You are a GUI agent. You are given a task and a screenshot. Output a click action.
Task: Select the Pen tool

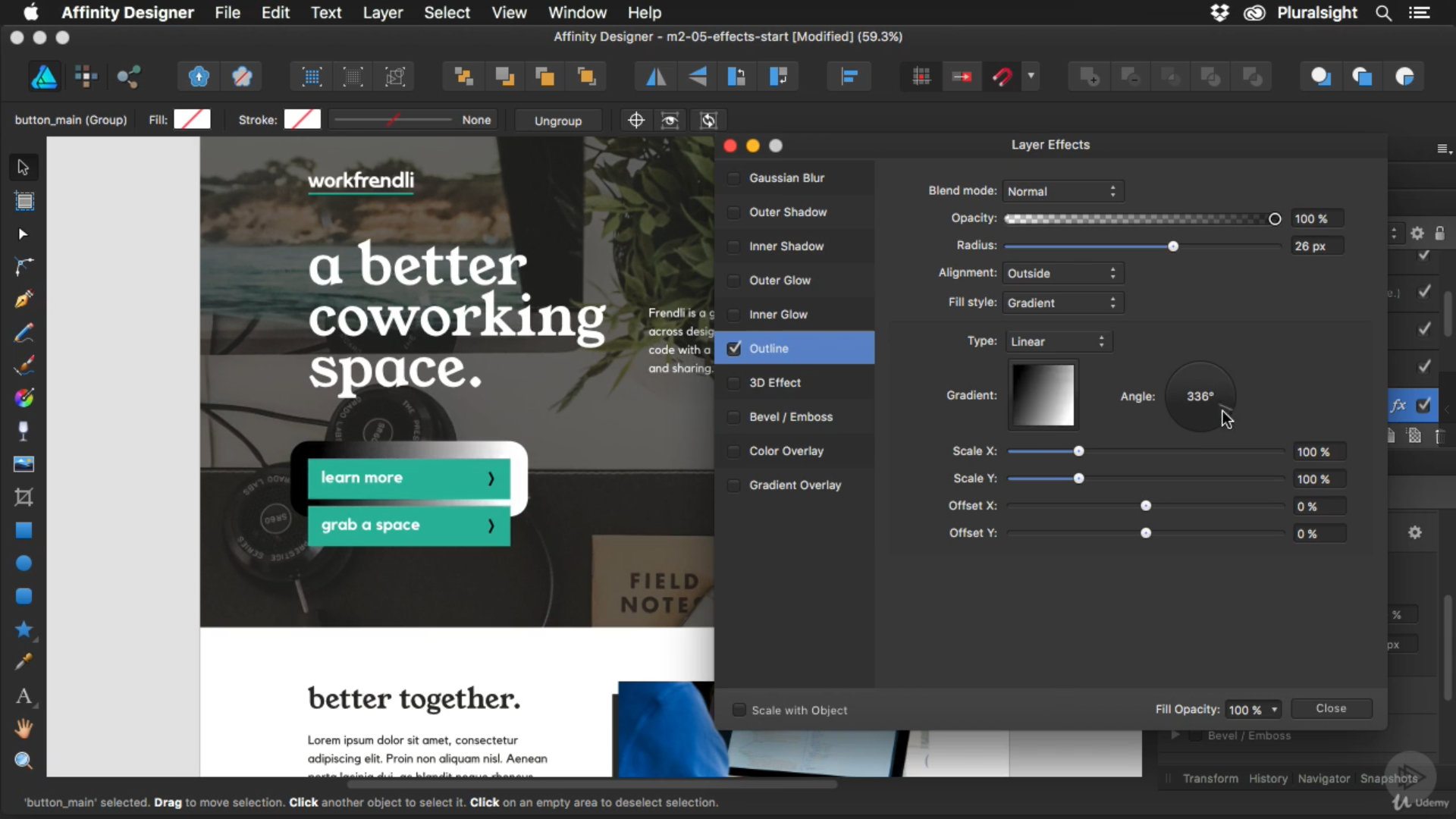24,300
